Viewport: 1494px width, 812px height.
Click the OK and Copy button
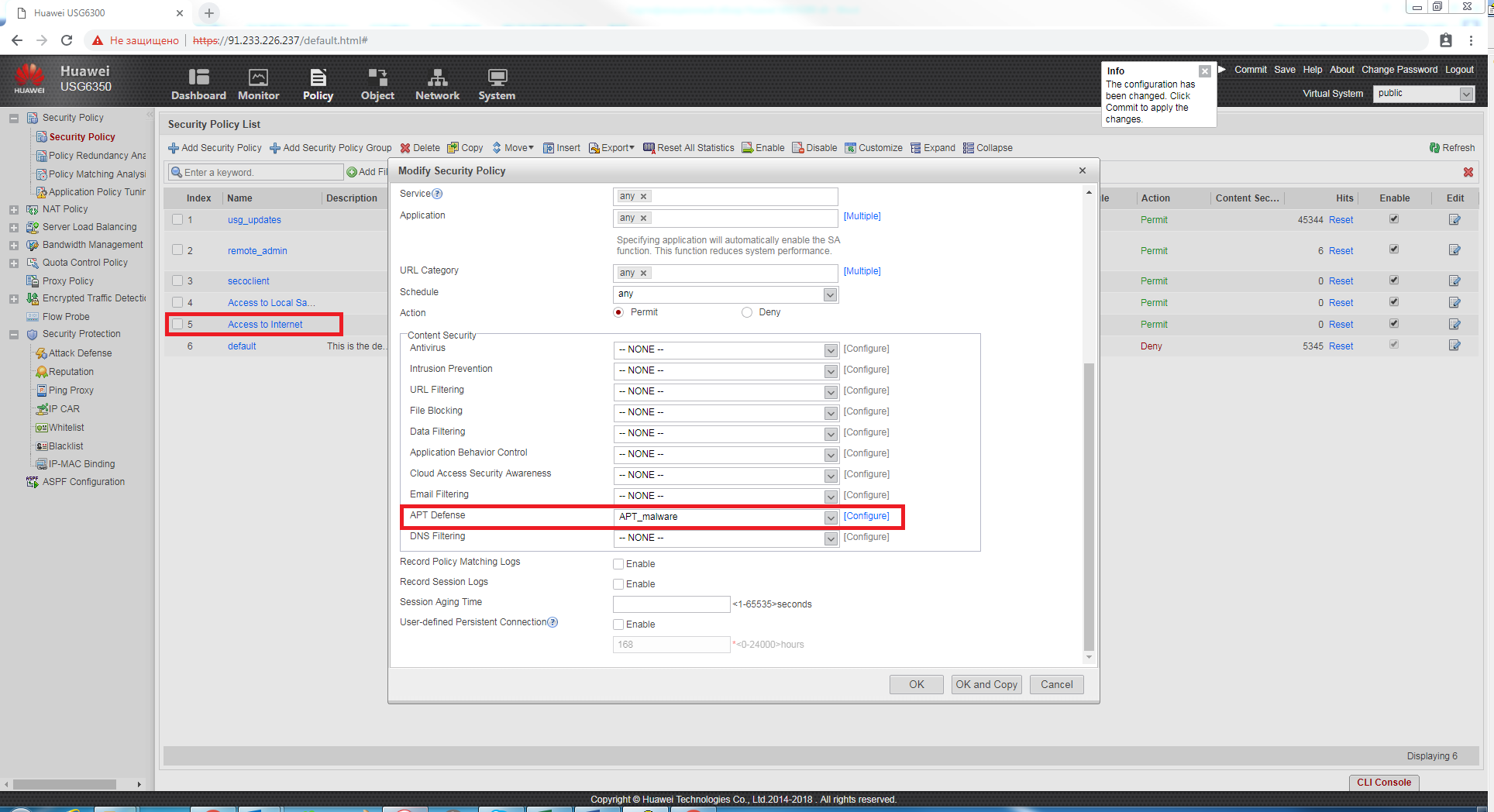click(986, 684)
